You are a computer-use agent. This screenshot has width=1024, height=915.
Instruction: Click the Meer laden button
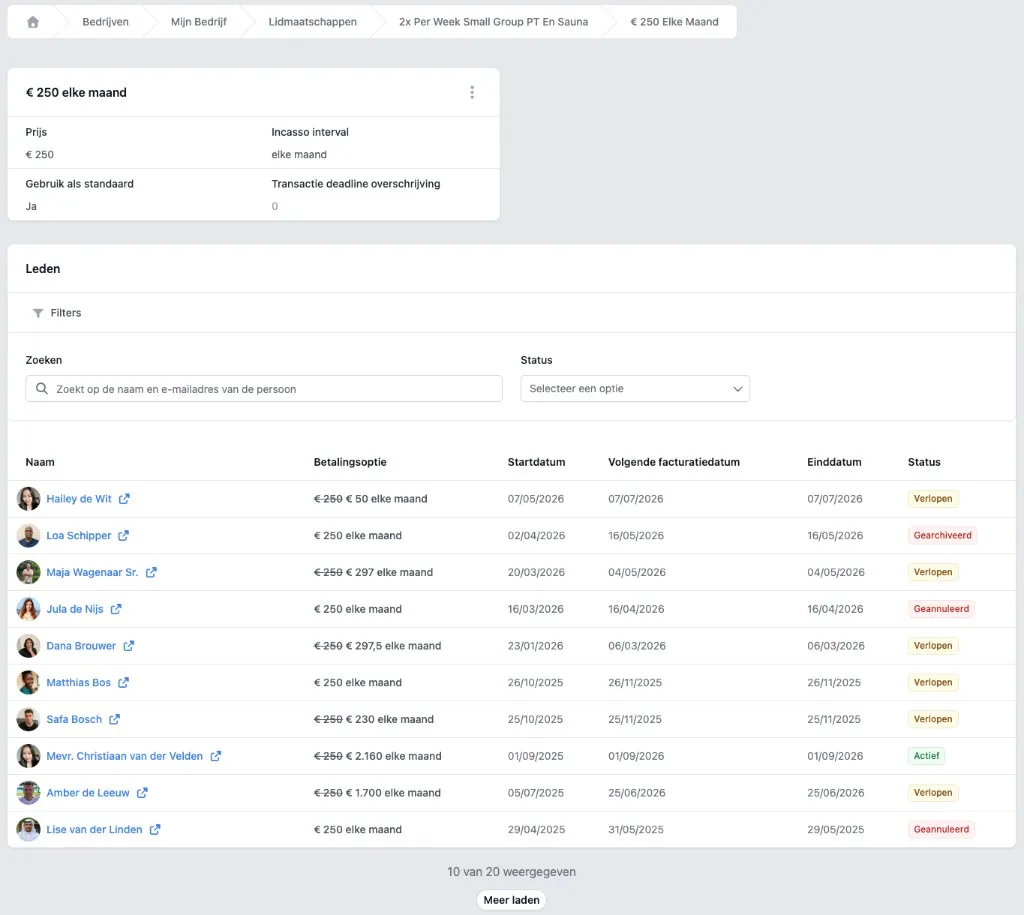[x=511, y=900]
